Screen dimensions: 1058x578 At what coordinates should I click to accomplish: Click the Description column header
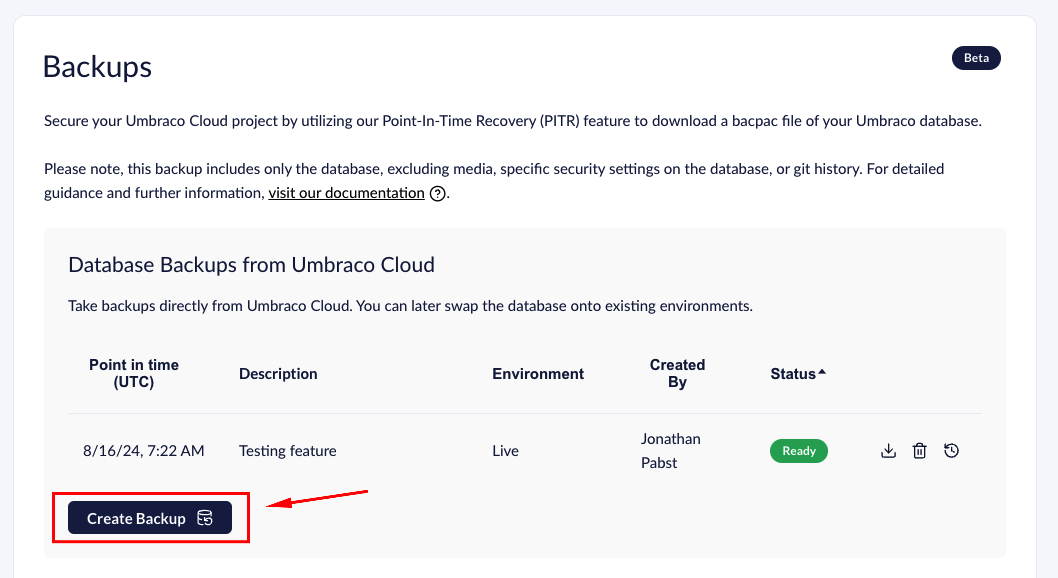click(278, 373)
